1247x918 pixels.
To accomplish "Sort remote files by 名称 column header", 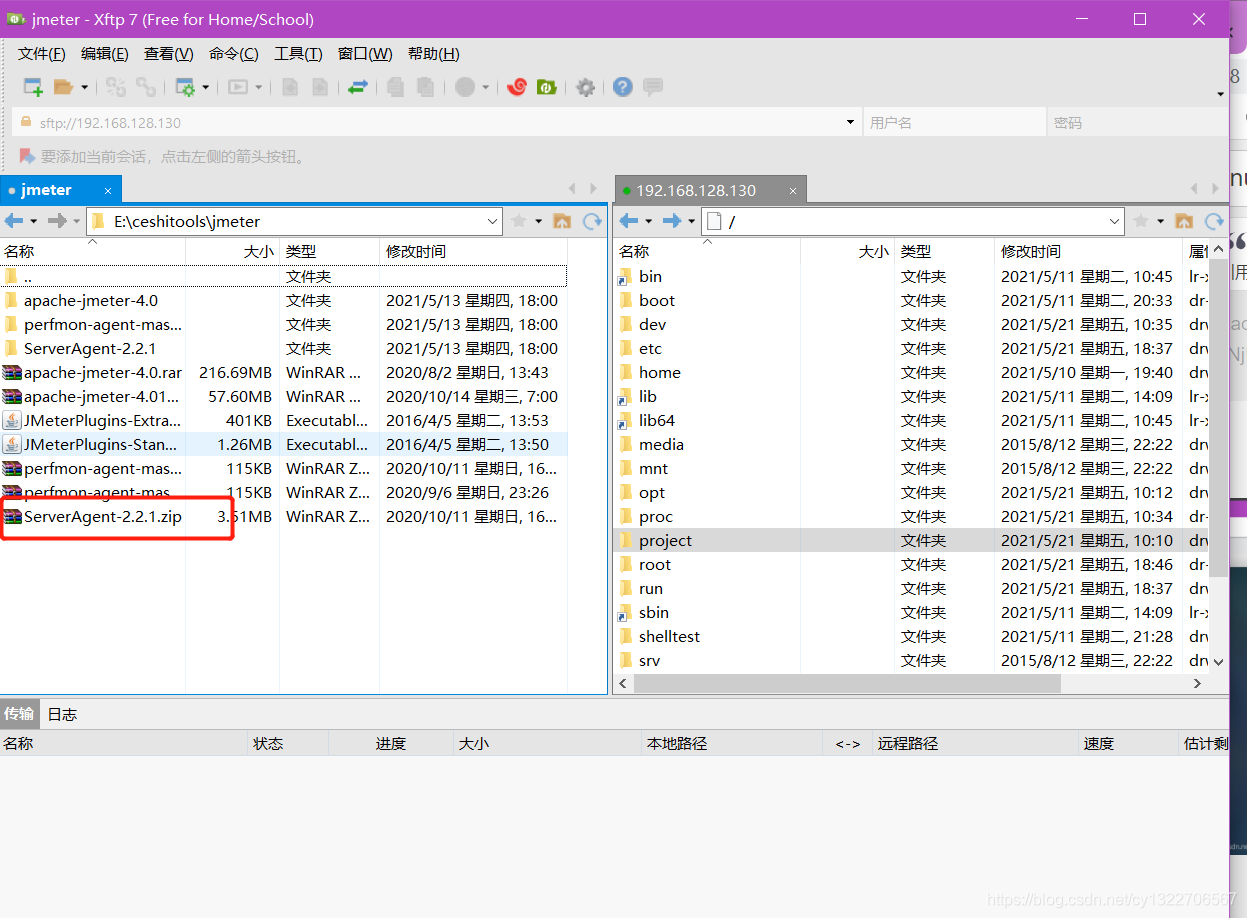I will click(x=707, y=251).
